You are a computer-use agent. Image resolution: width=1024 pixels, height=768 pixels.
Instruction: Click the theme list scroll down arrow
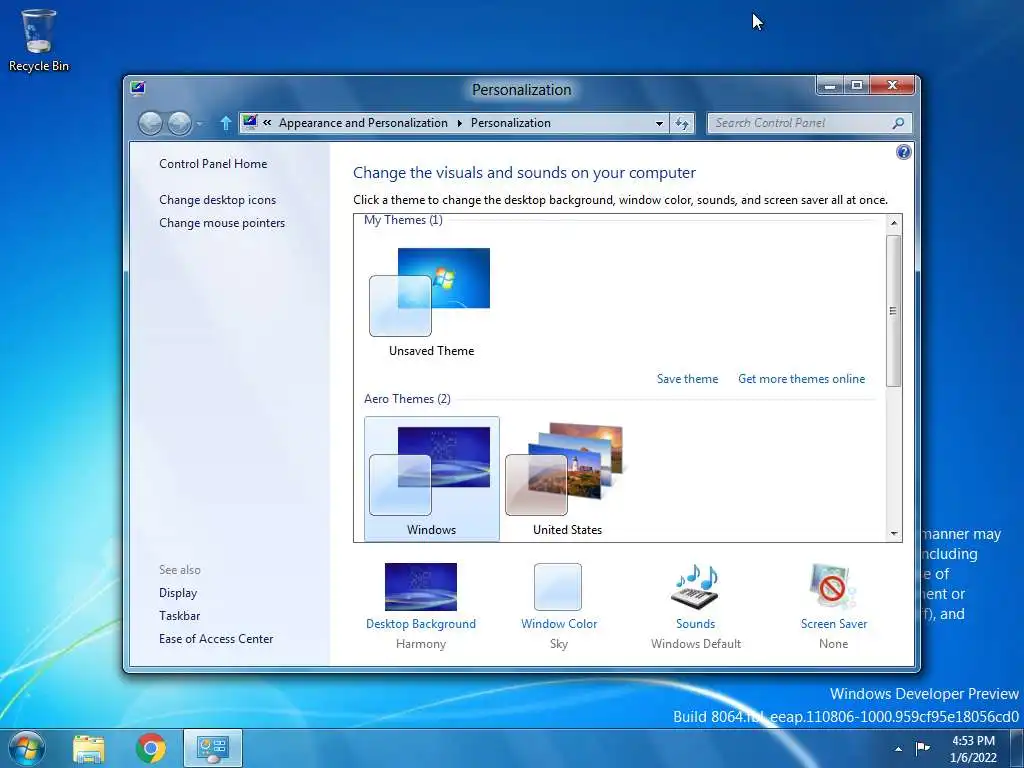tap(893, 534)
